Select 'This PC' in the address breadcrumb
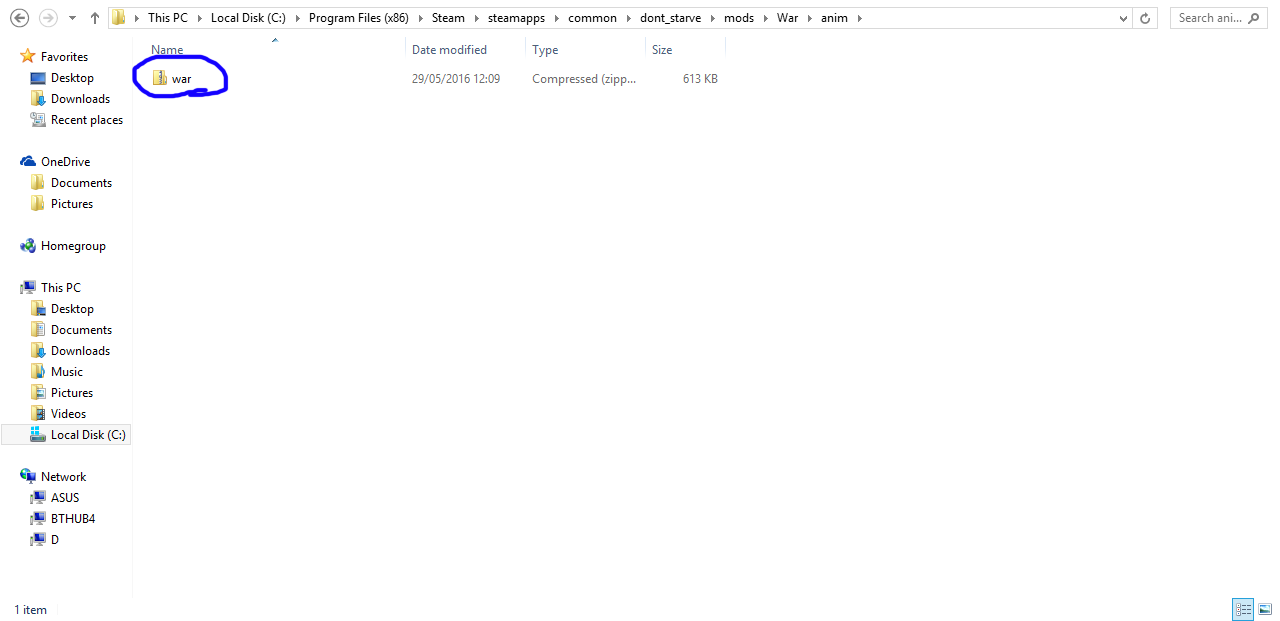The image size is (1280, 621). (167, 18)
